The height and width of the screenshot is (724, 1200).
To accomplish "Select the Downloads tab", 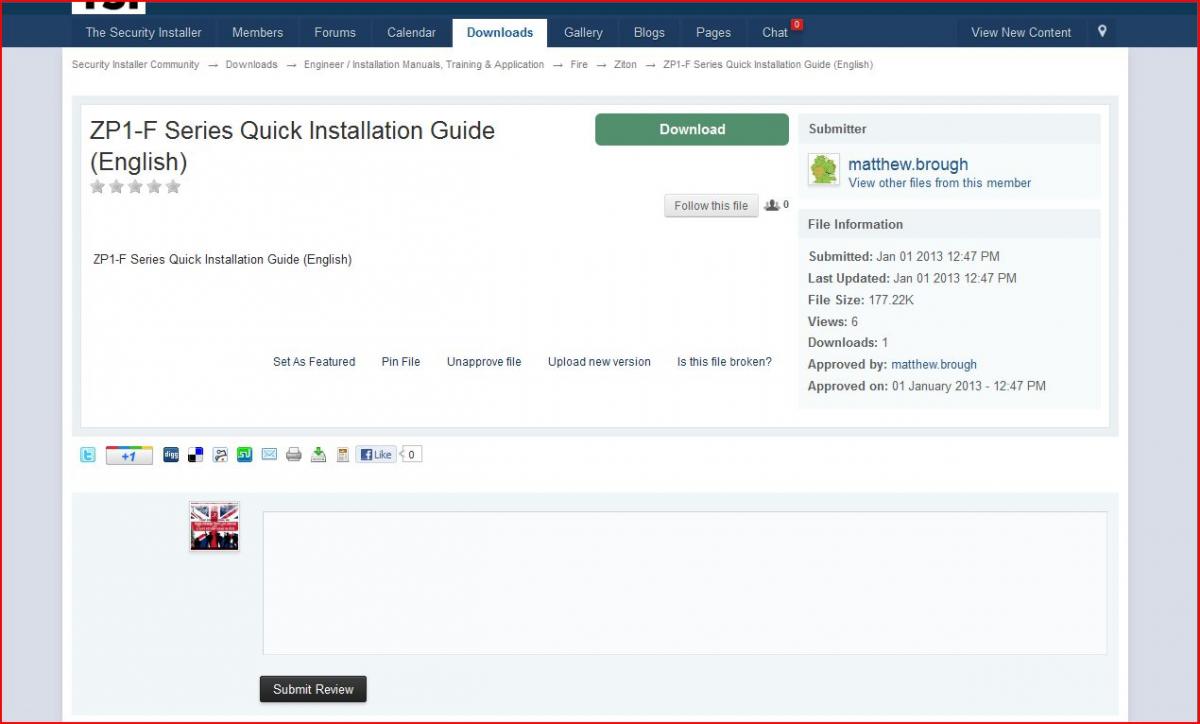I will point(500,32).
